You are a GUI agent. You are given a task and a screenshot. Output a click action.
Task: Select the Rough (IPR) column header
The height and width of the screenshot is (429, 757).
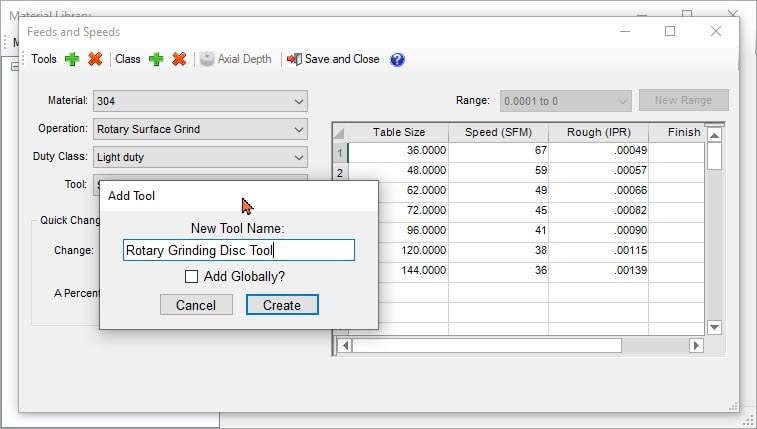click(598, 132)
